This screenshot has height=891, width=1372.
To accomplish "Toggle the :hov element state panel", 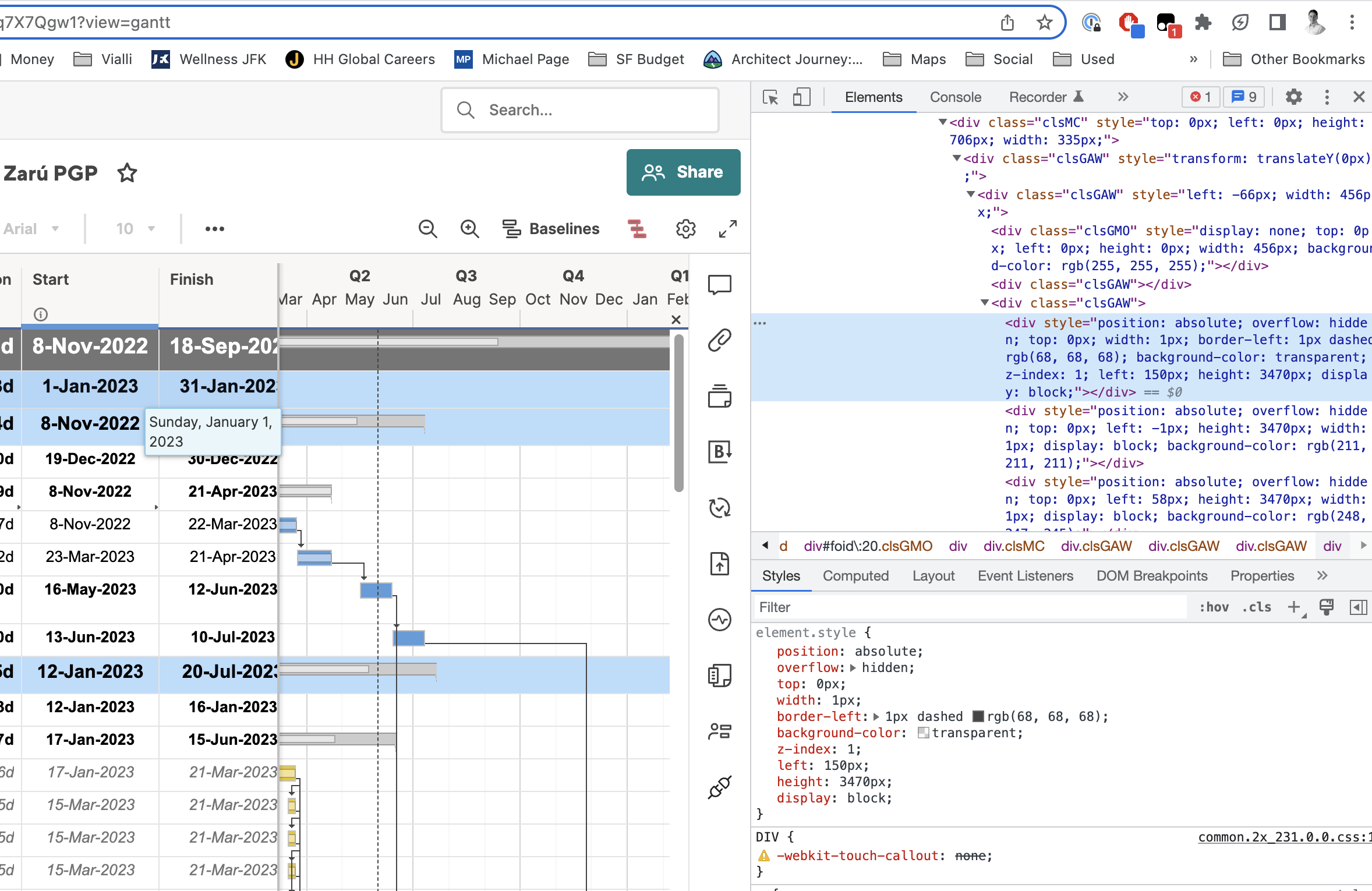I will (1214, 607).
